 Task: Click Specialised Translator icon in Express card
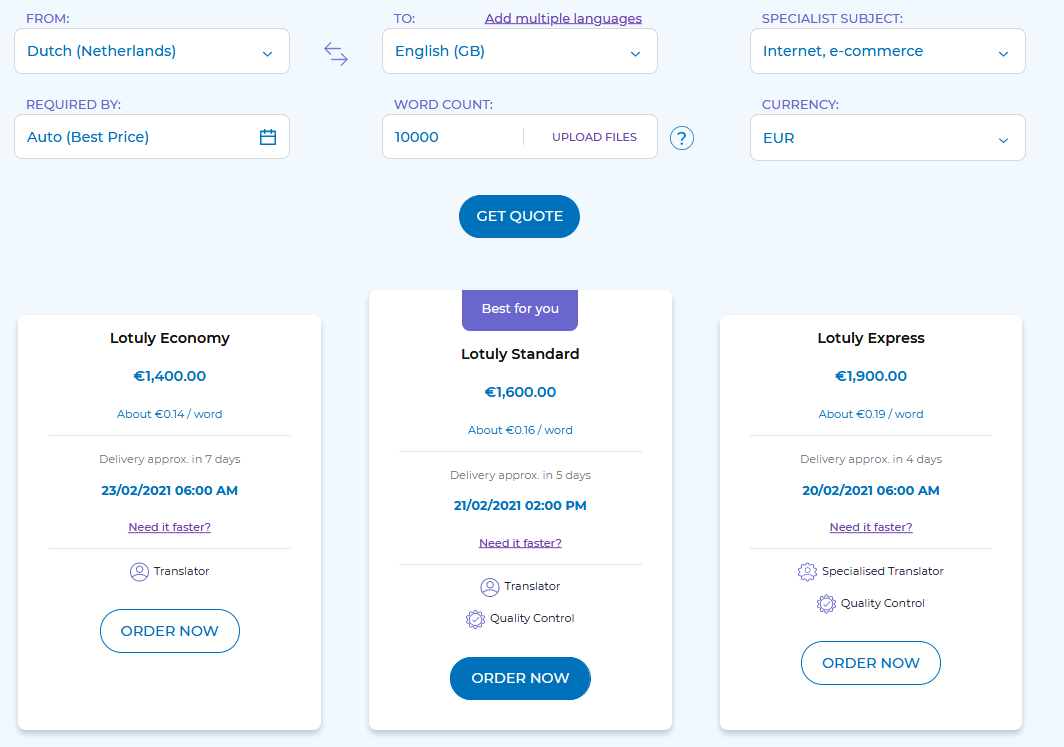click(808, 572)
